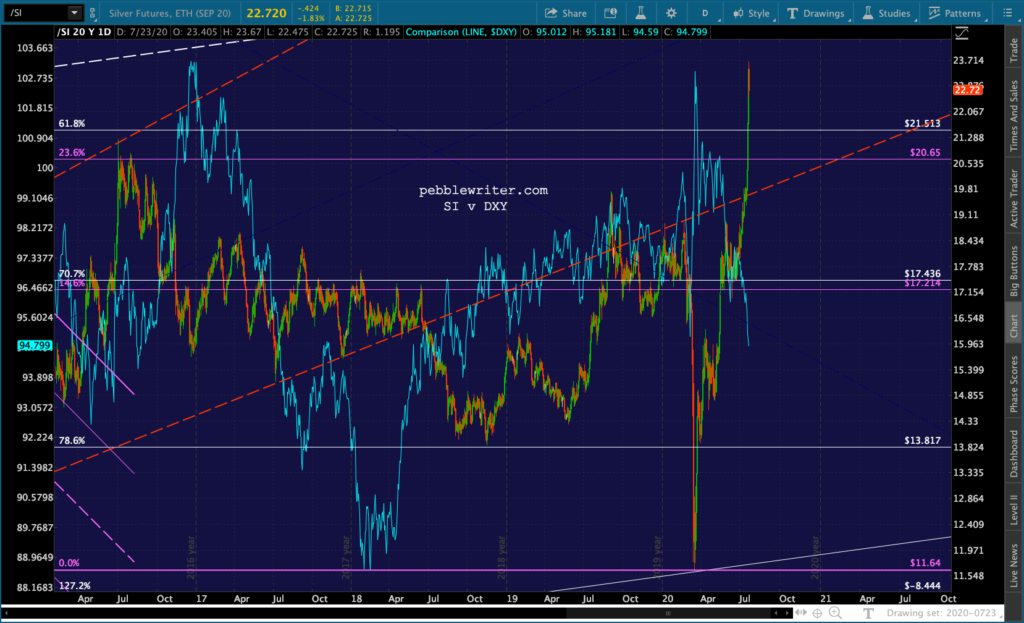The height and width of the screenshot is (623, 1024).
Task: Toggle the horizontal expand arrows icon
Action: coord(801,613)
